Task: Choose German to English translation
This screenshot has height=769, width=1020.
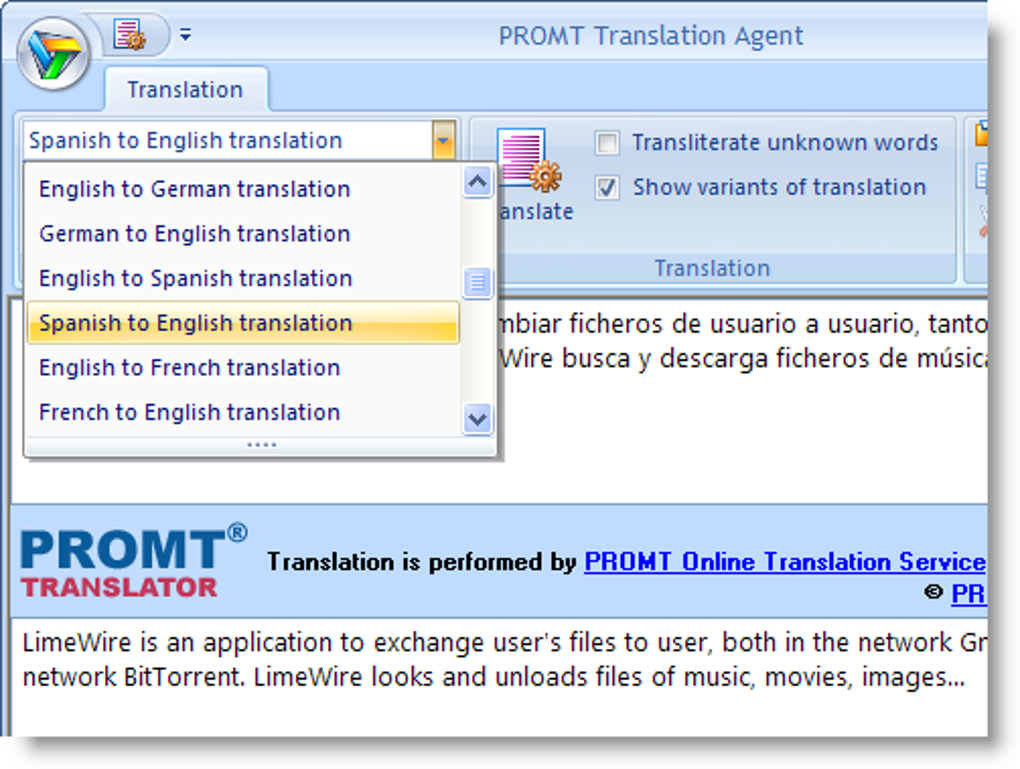Action: point(243,234)
